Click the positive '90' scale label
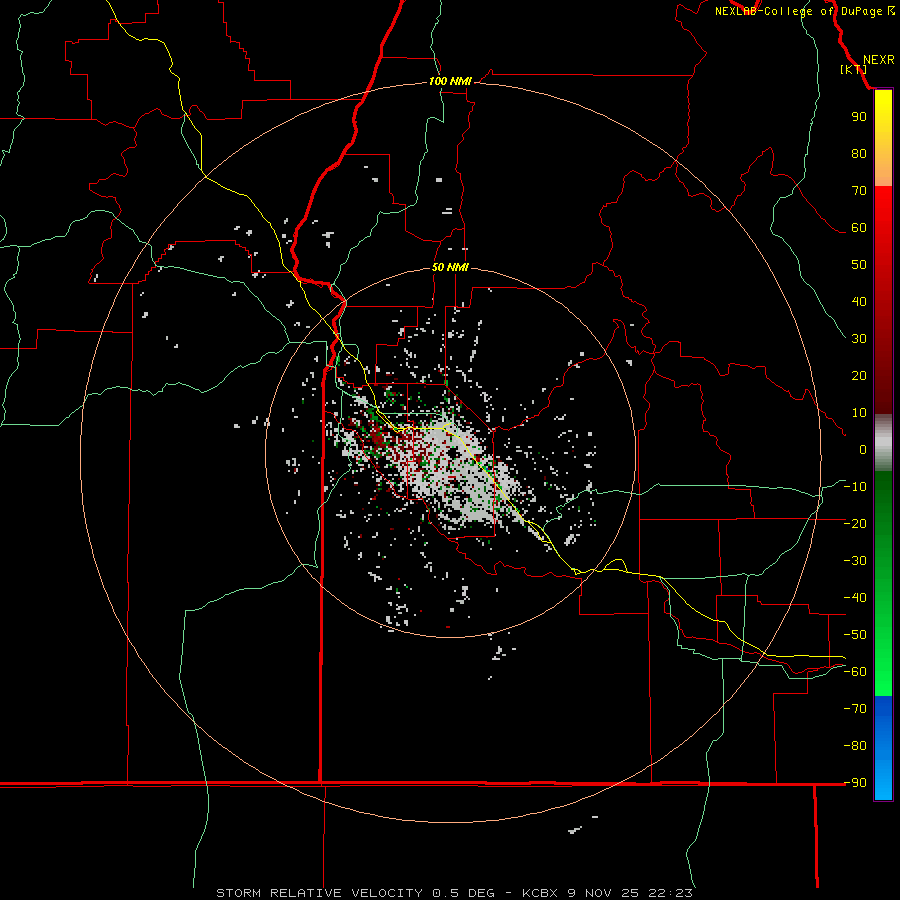Viewport: 900px width, 900px height. point(859,117)
